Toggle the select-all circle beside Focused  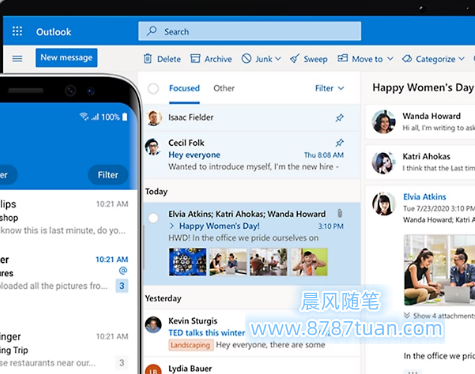(153, 88)
